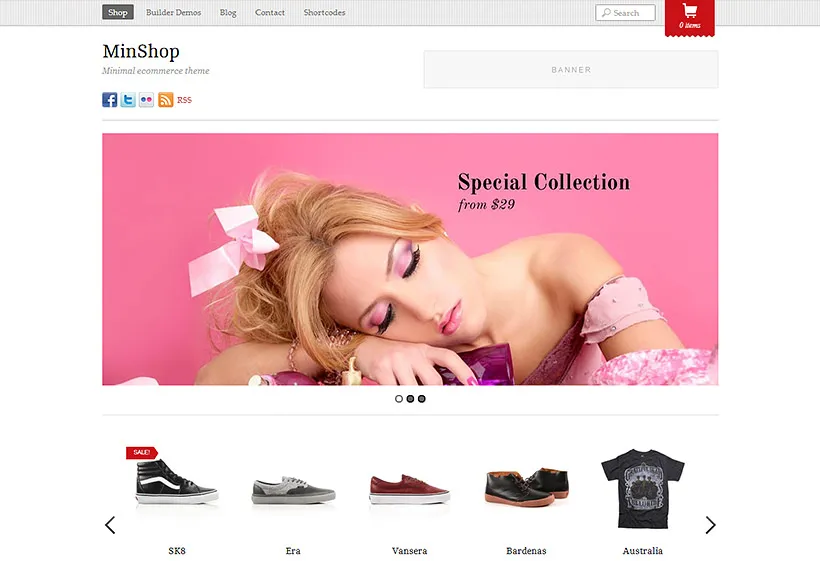Click the RSS text link
Image resolution: width=820 pixels, height=561 pixels.
point(184,100)
